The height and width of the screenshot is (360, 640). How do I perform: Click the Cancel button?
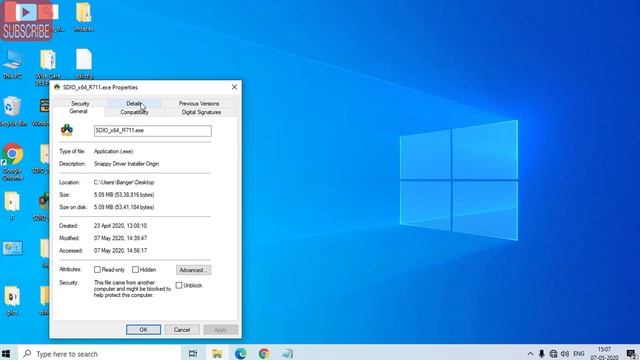click(x=182, y=329)
